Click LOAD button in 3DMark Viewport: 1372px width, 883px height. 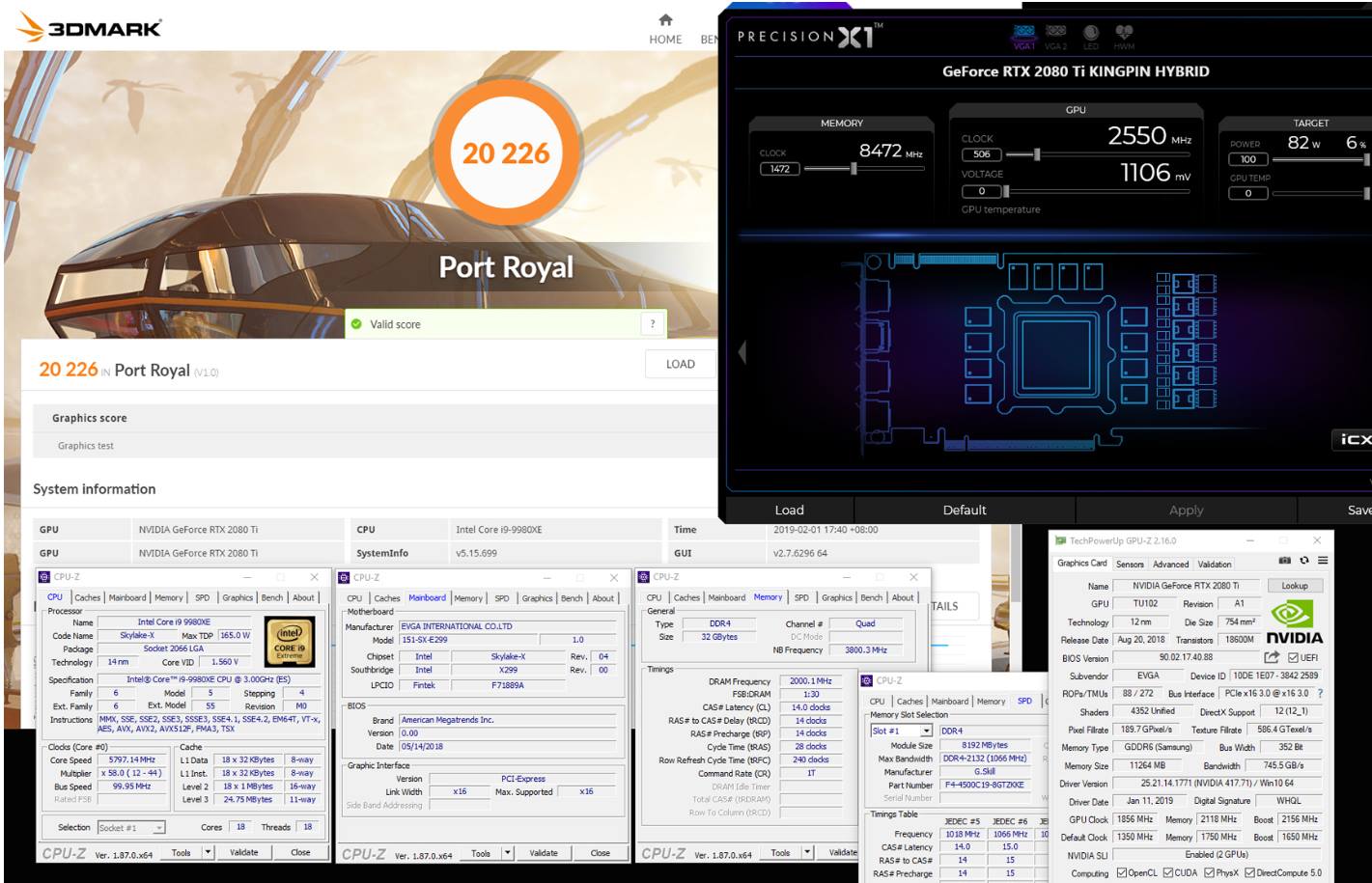681,364
